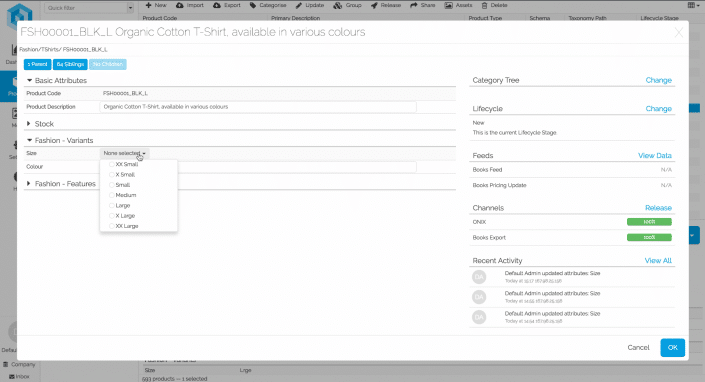This screenshot has height=382, width=705.
Task: Confirm with the OK button
Action: pos(673,347)
